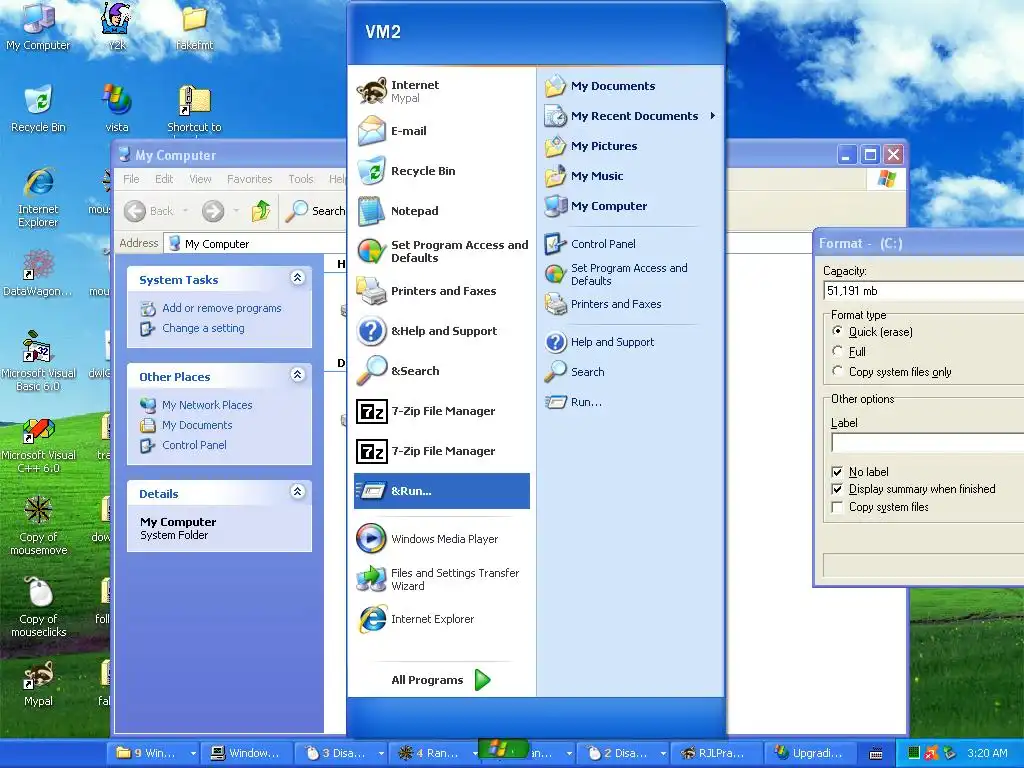
Task: Open Microsoft Visual C++ 6.0 desktop shortcut
Action: point(39,445)
